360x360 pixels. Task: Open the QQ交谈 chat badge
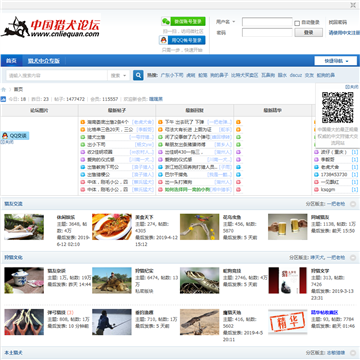click(15, 136)
